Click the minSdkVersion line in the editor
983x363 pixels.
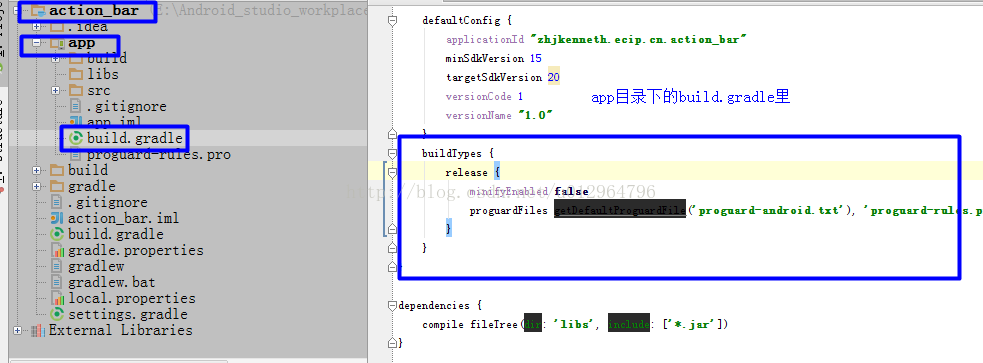pos(493,58)
